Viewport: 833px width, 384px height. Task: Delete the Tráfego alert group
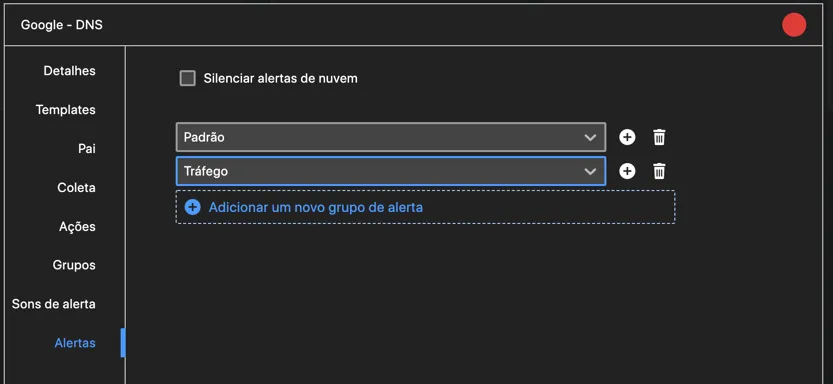click(659, 171)
